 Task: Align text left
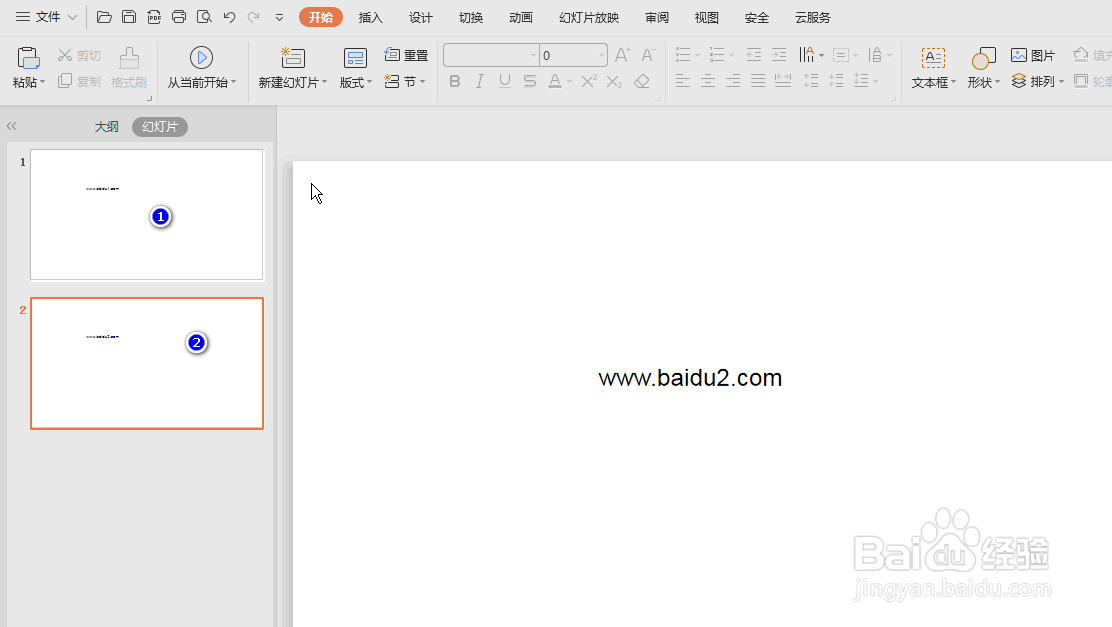click(x=683, y=82)
